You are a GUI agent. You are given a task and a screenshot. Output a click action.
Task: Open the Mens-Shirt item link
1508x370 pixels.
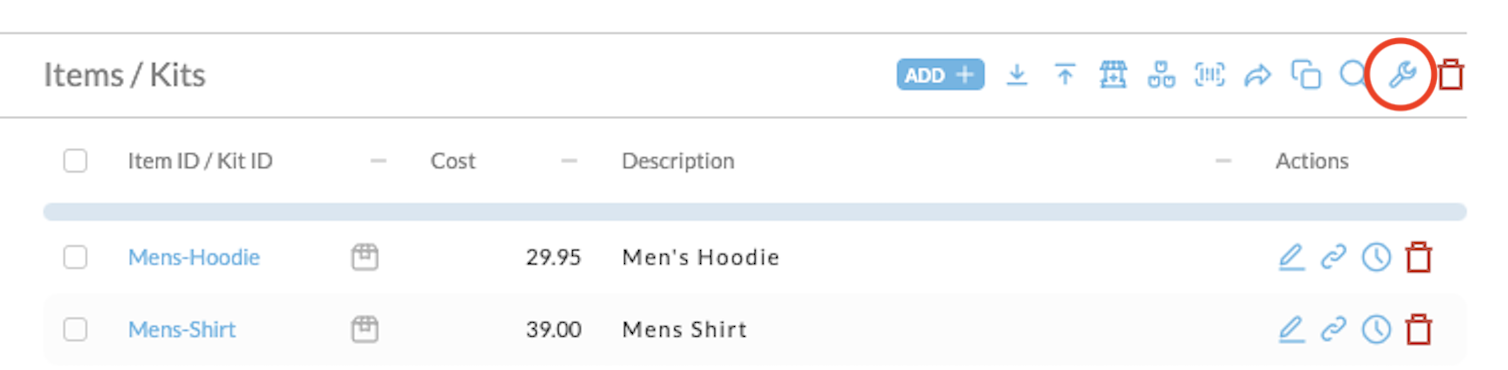coord(182,330)
